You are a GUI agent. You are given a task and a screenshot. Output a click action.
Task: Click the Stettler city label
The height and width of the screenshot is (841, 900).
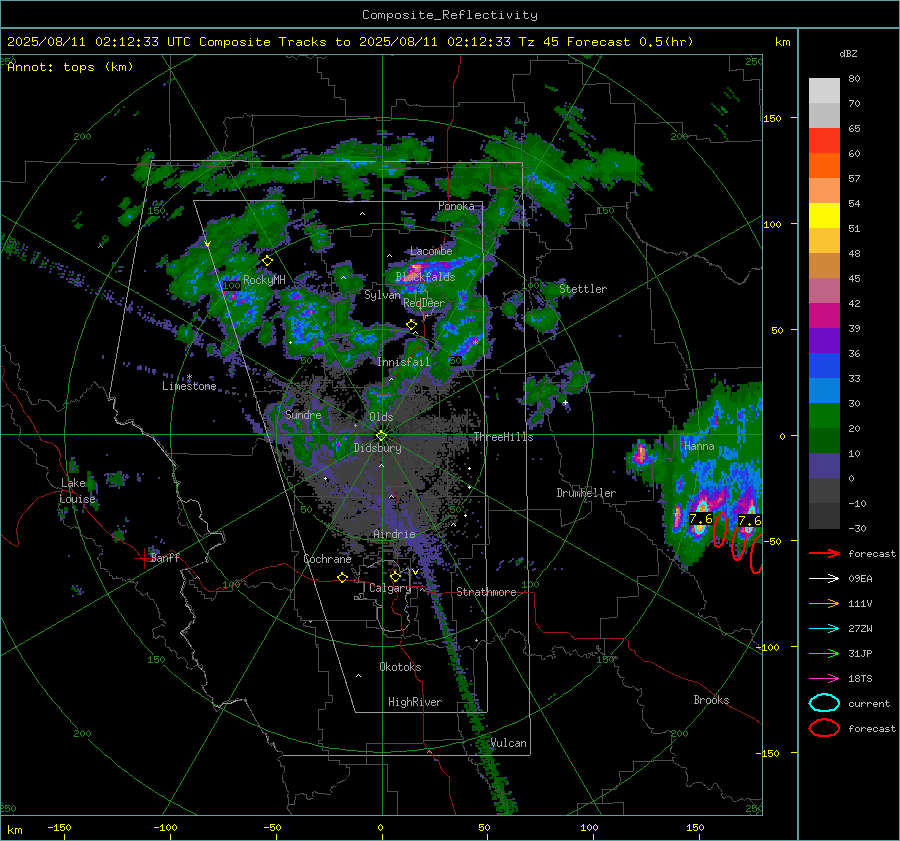click(x=583, y=289)
